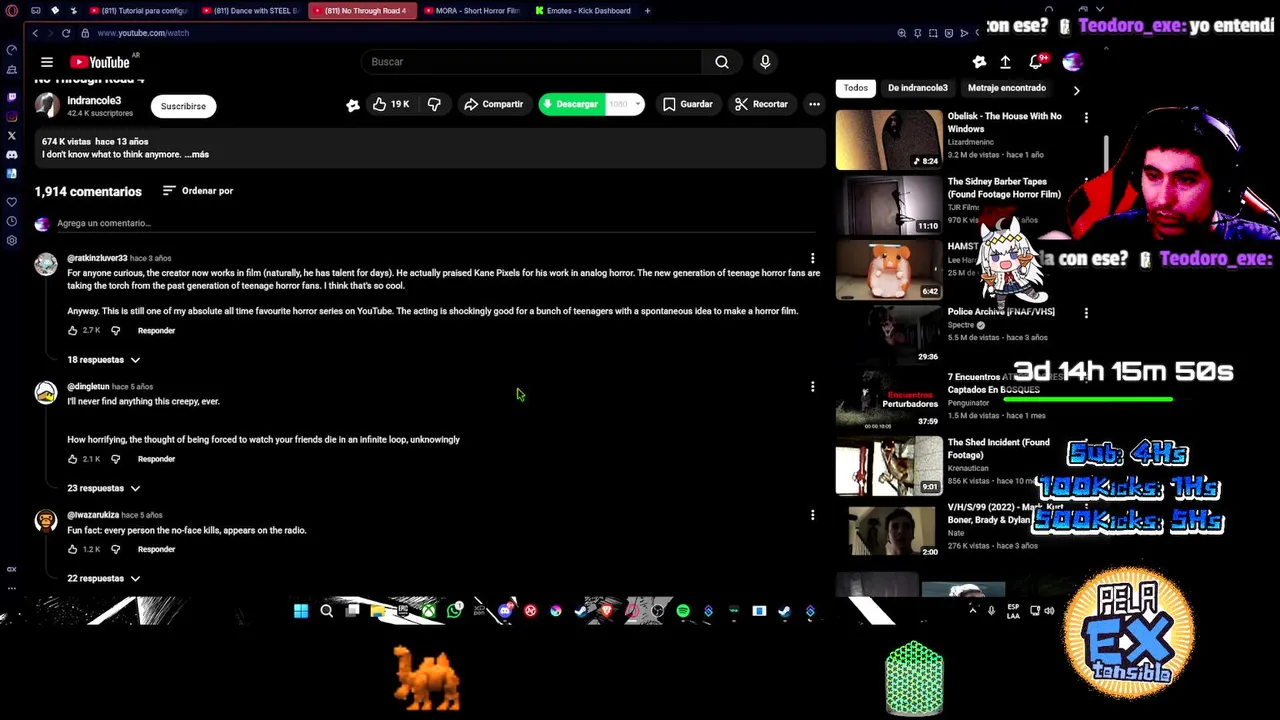Open YouTube notifications bell
Image resolution: width=1280 pixels, height=720 pixels.
tap(1036, 62)
